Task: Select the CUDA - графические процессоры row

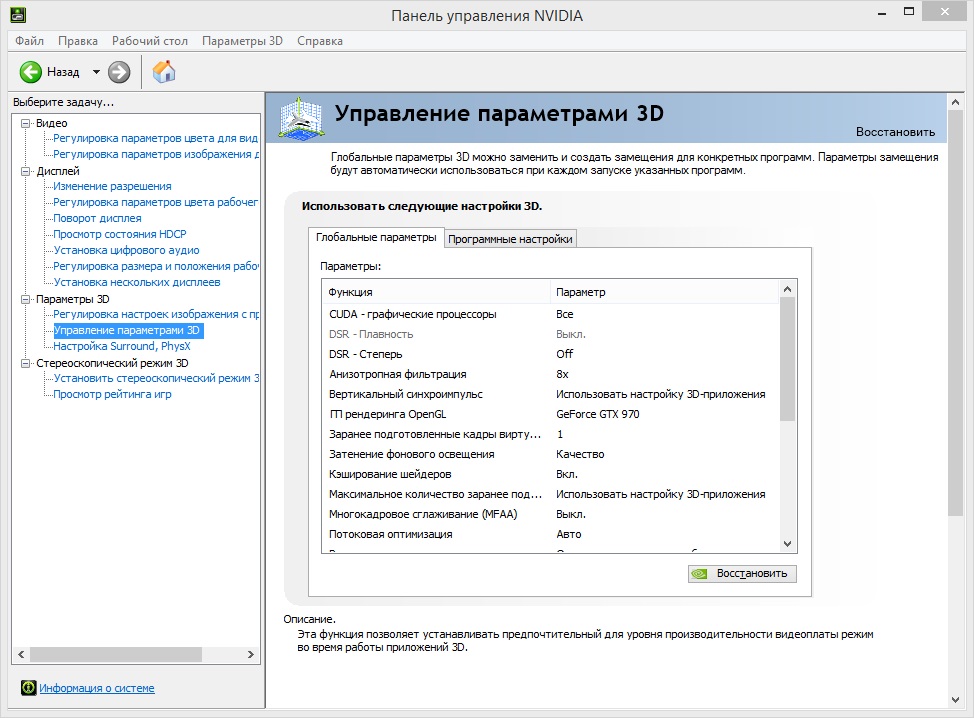Action: point(550,314)
